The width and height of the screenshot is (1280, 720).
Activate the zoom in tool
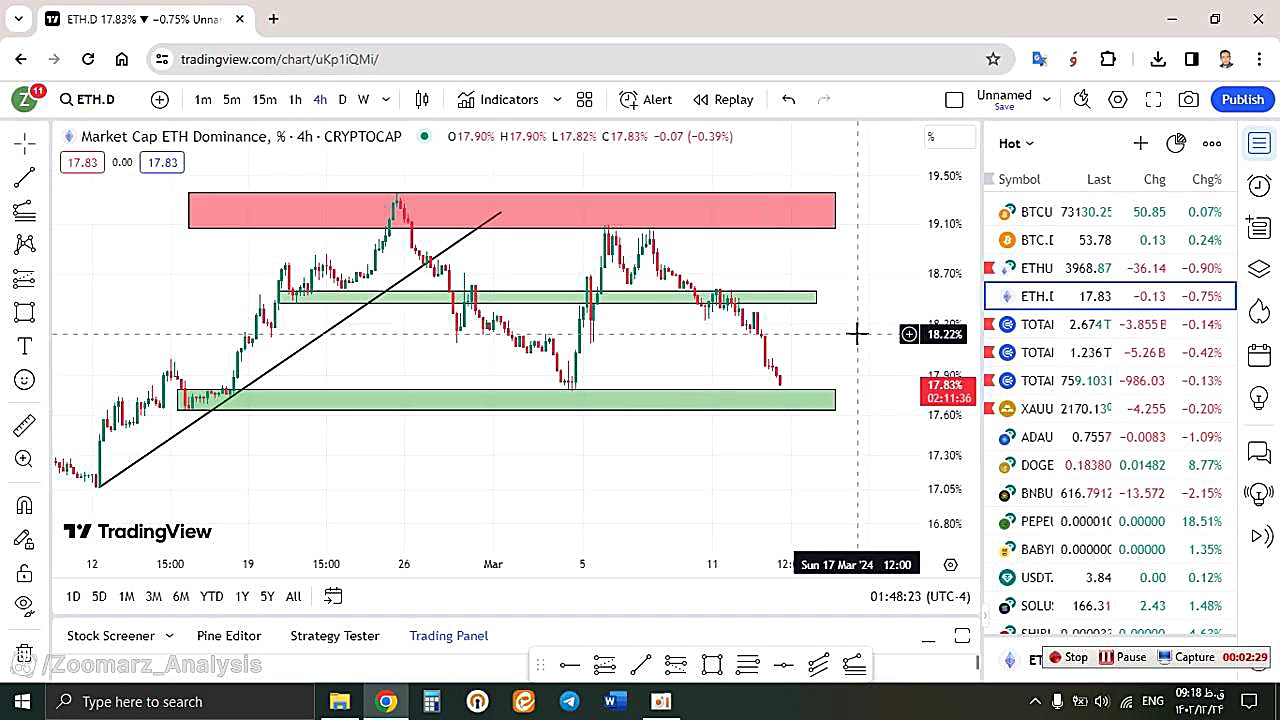pos(25,460)
